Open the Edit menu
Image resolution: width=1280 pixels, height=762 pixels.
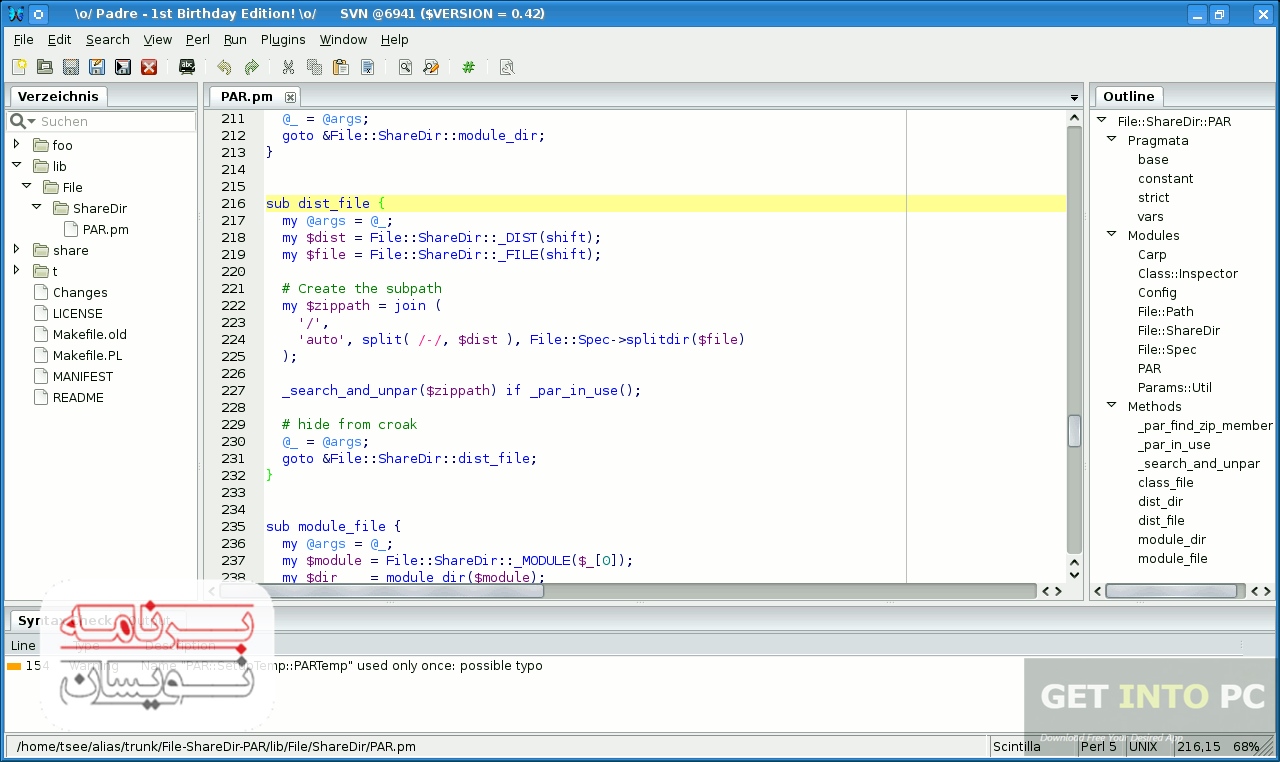coord(60,39)
